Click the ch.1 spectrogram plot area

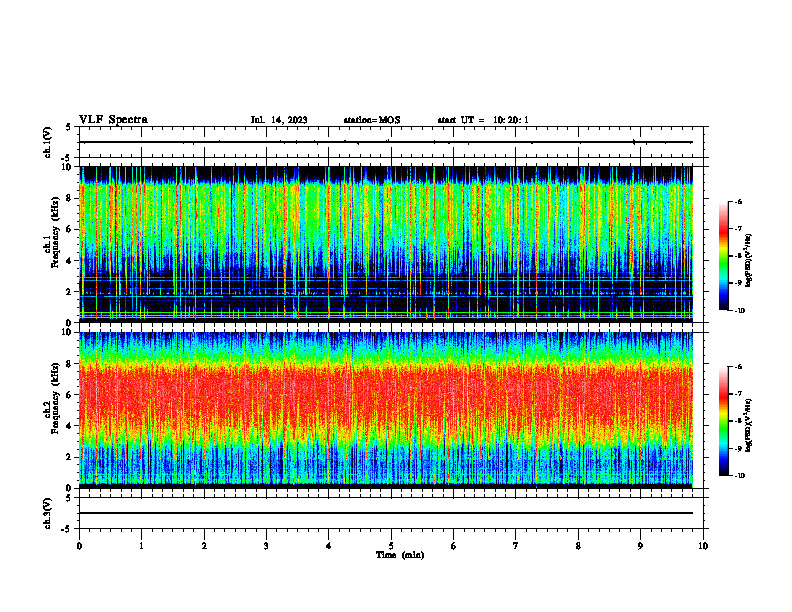(x=385, y=244)
